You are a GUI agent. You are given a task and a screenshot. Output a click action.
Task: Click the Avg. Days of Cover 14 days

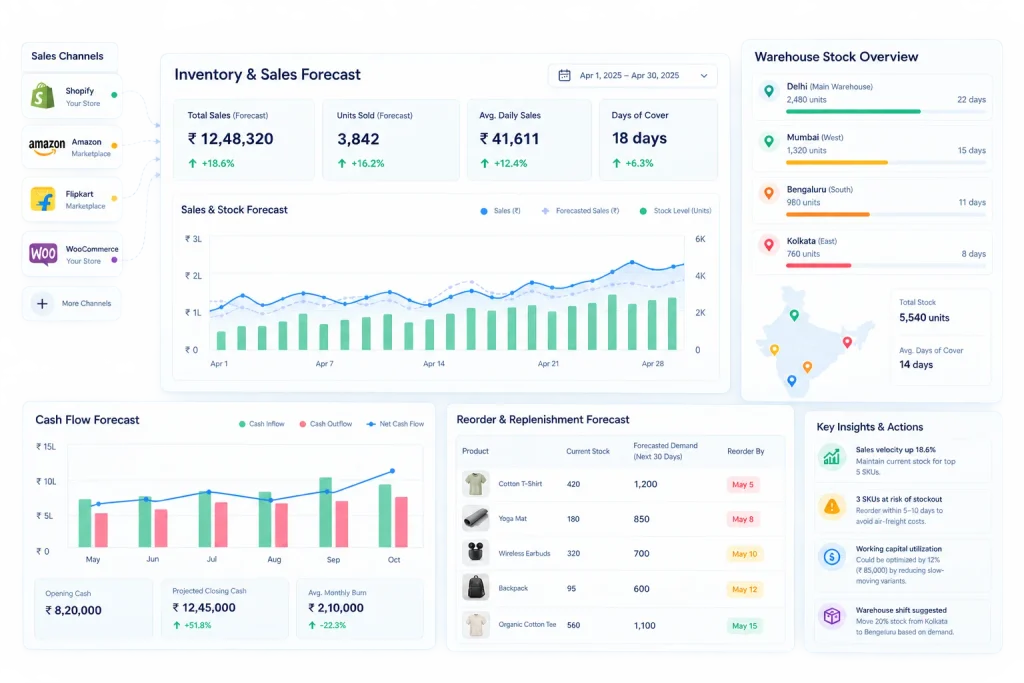click(x=916, y=365)
